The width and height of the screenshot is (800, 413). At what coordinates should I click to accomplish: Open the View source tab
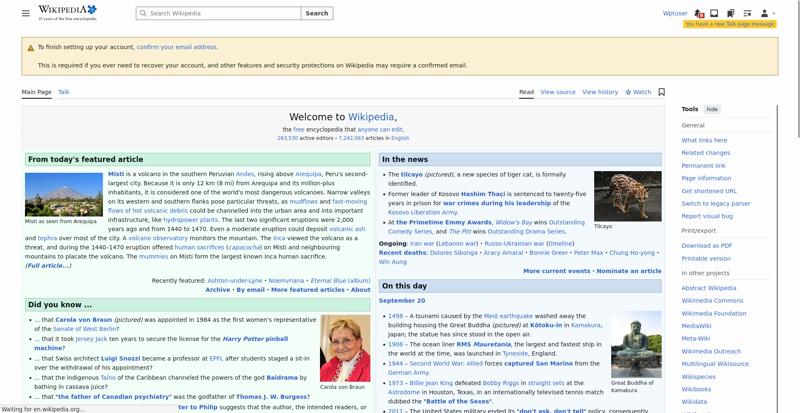(558, 92)
